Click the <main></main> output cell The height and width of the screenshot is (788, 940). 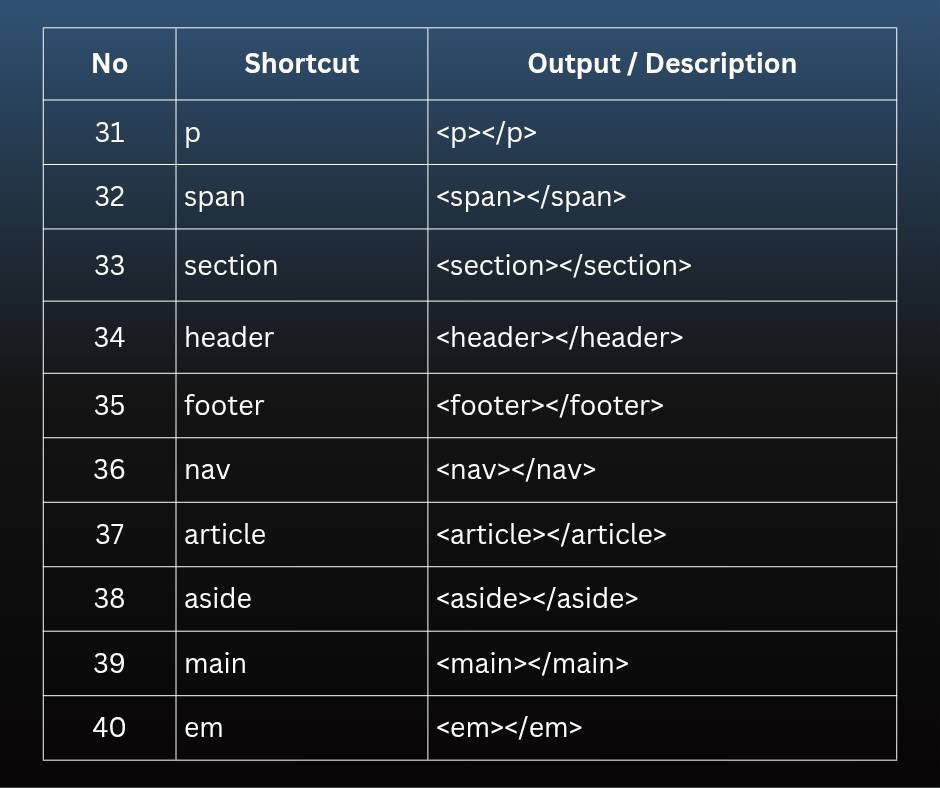(x=662, y=663)
